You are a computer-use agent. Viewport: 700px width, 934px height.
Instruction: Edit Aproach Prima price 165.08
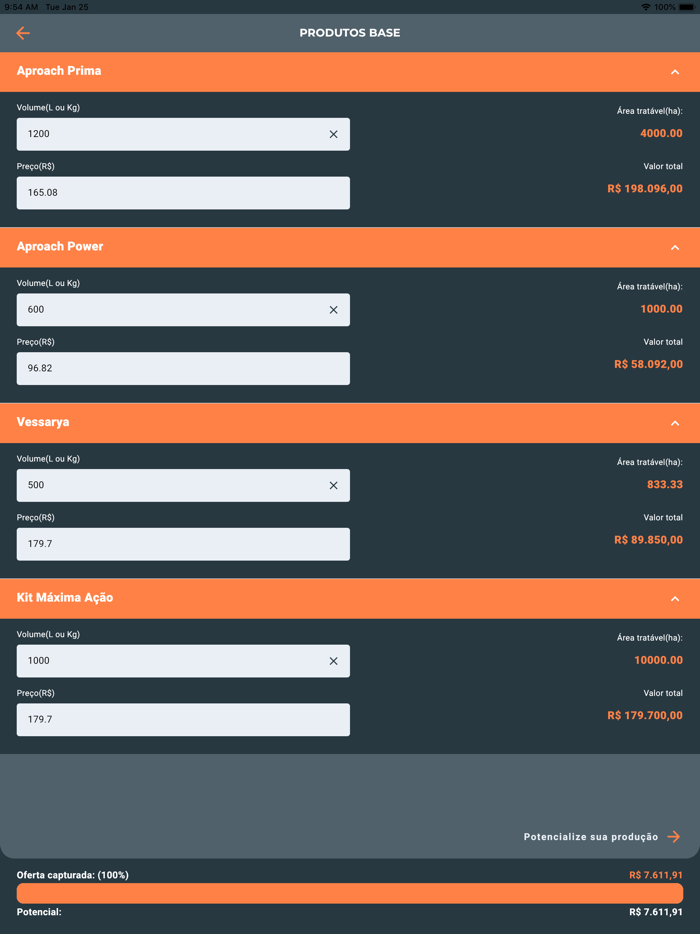pos(183,192)
